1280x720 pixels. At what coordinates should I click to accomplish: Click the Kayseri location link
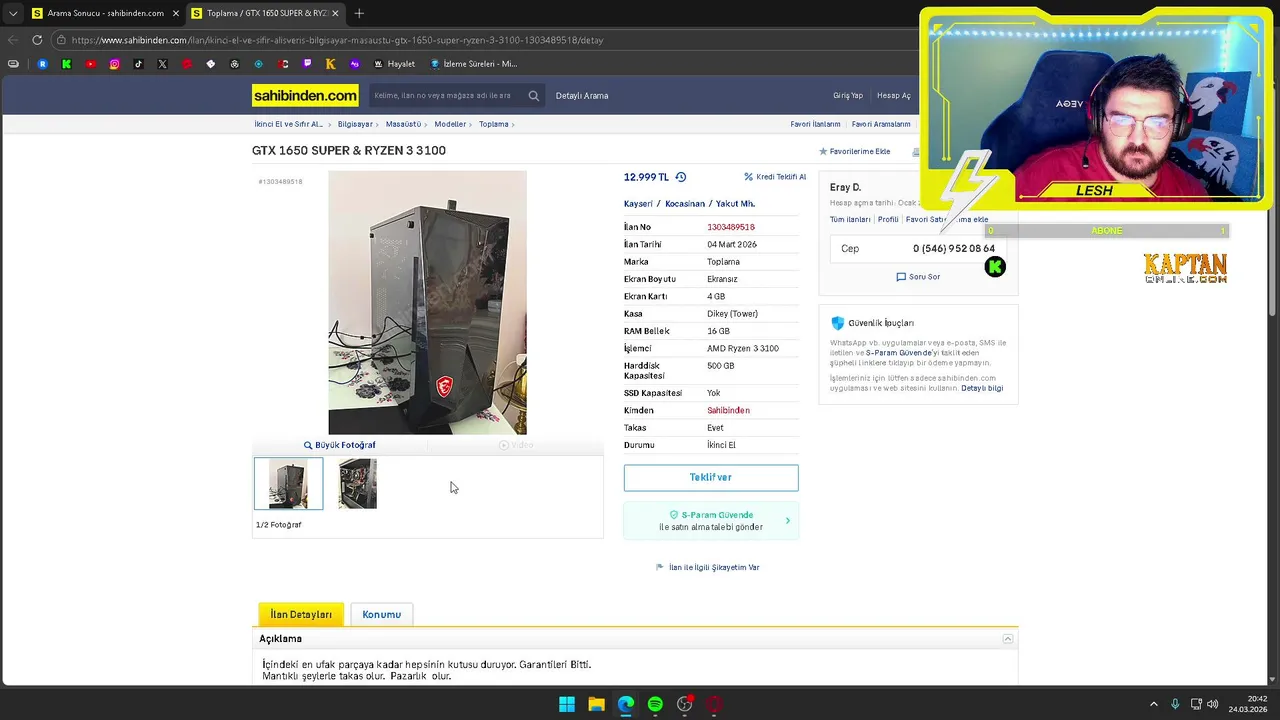[638, 204]
